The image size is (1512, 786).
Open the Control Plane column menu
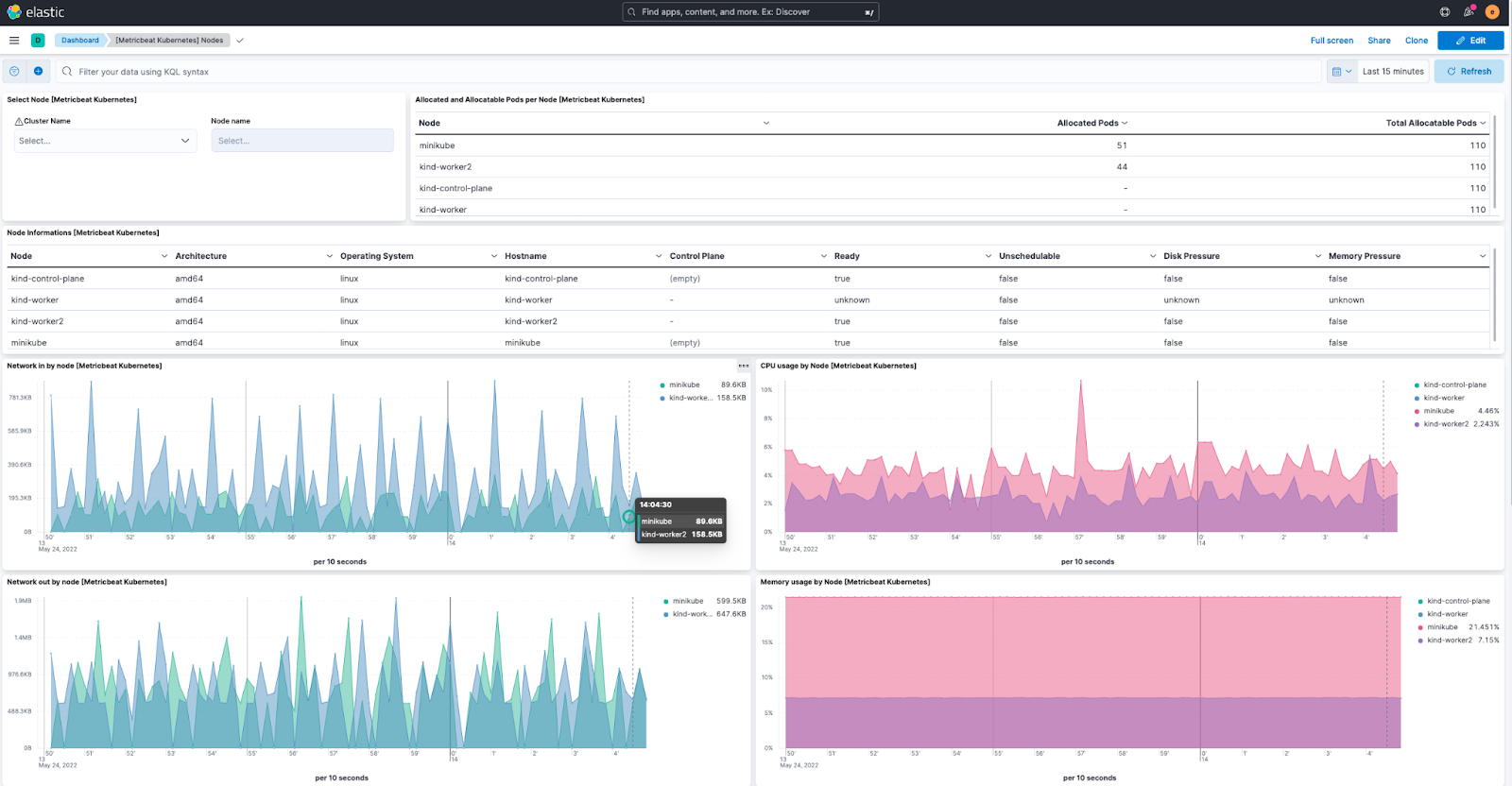click(x=824, y=256)
